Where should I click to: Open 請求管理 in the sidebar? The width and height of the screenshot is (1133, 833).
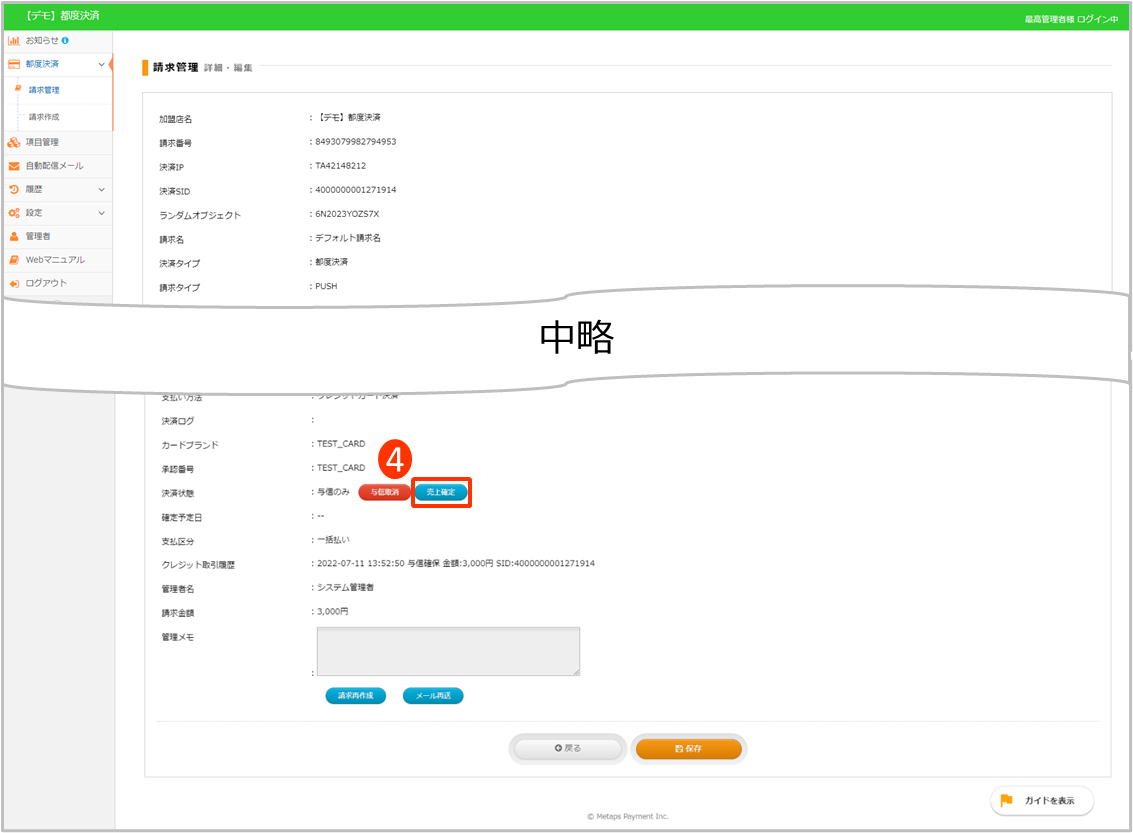point(44,90)
